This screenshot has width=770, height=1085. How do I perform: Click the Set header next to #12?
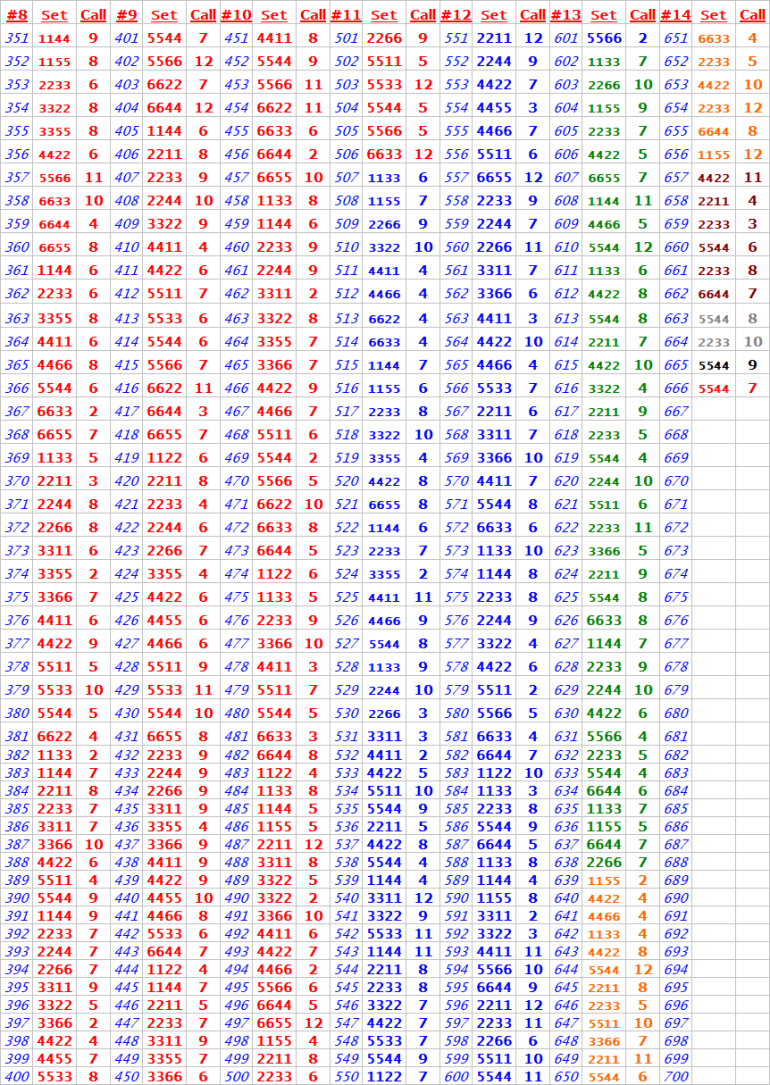click(x=494, y=15)
